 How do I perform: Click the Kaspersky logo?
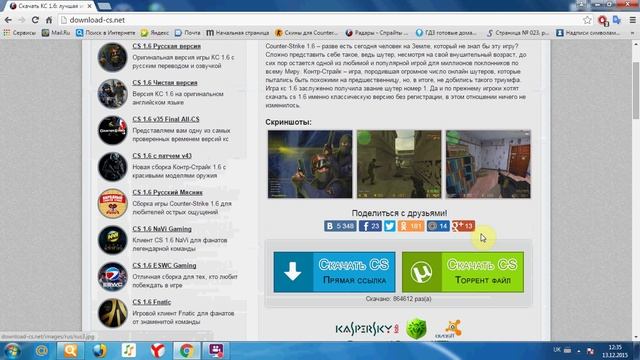(x=367, y=329)
